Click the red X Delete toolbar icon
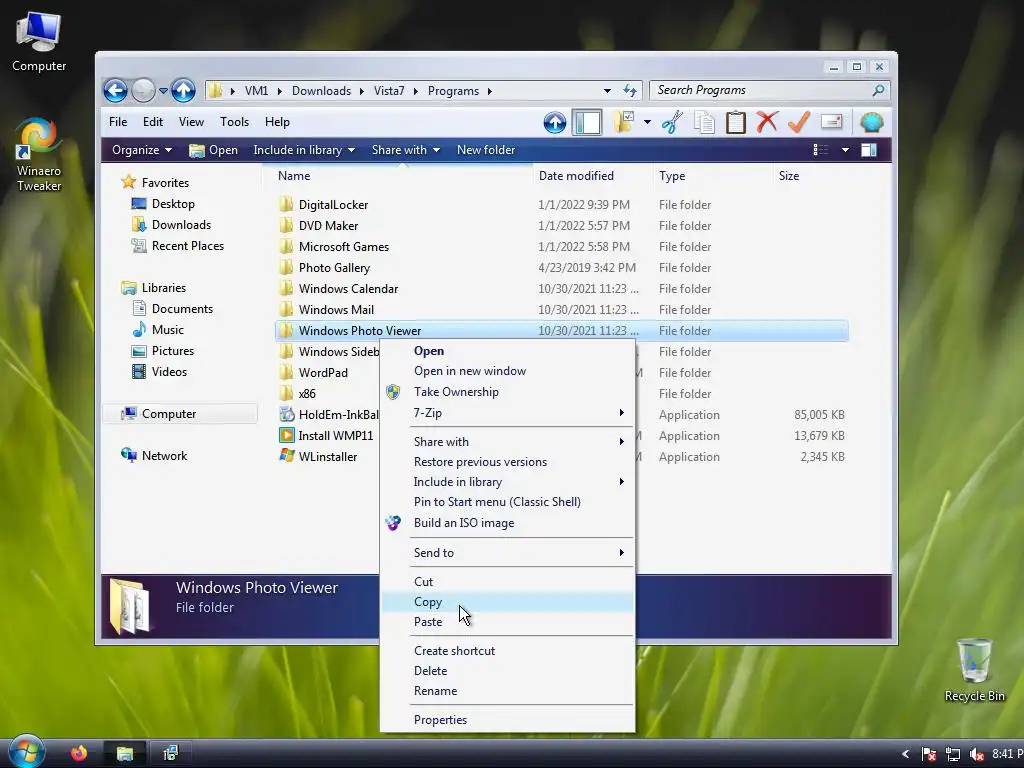This screenshot has width=1024, height=768. click(767, 122)
